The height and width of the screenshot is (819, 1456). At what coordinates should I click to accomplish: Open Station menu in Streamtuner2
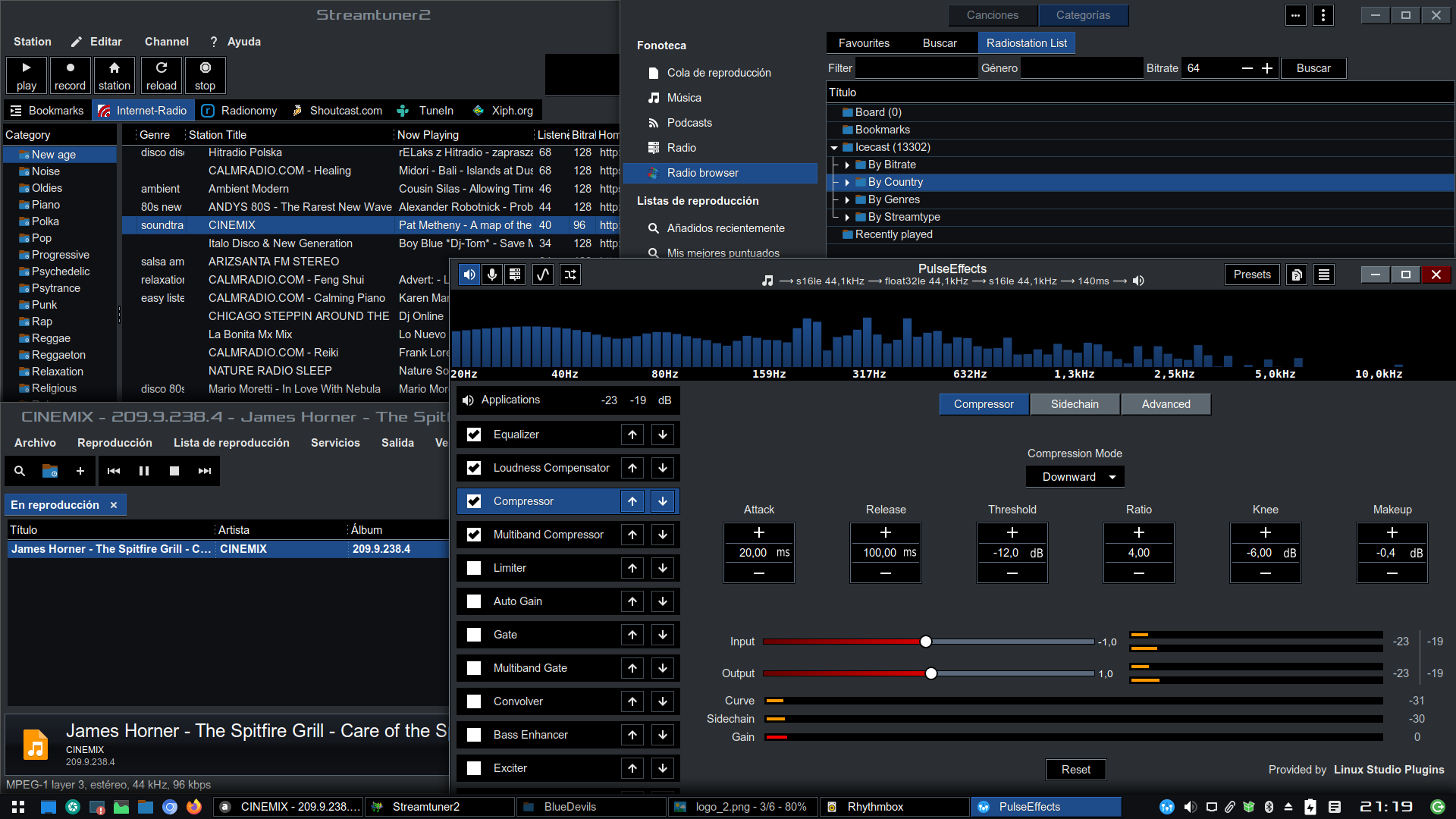33,42
